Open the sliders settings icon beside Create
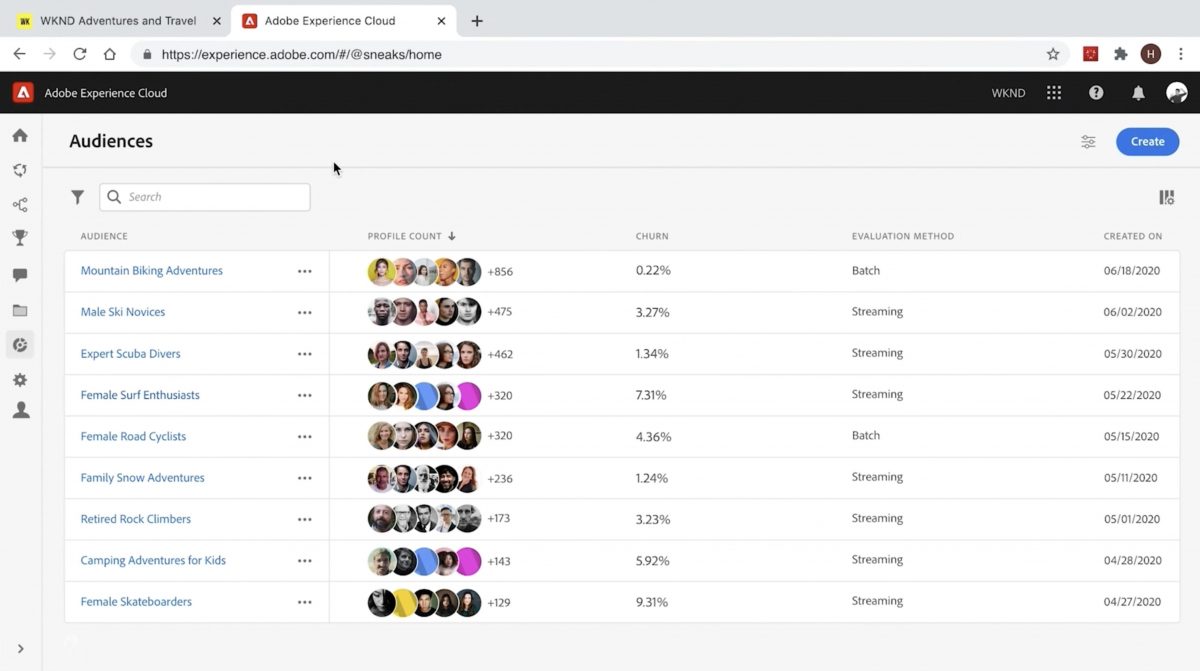Image resolution: width=1200 pixels, height=671 pixels. [1088, 142]
